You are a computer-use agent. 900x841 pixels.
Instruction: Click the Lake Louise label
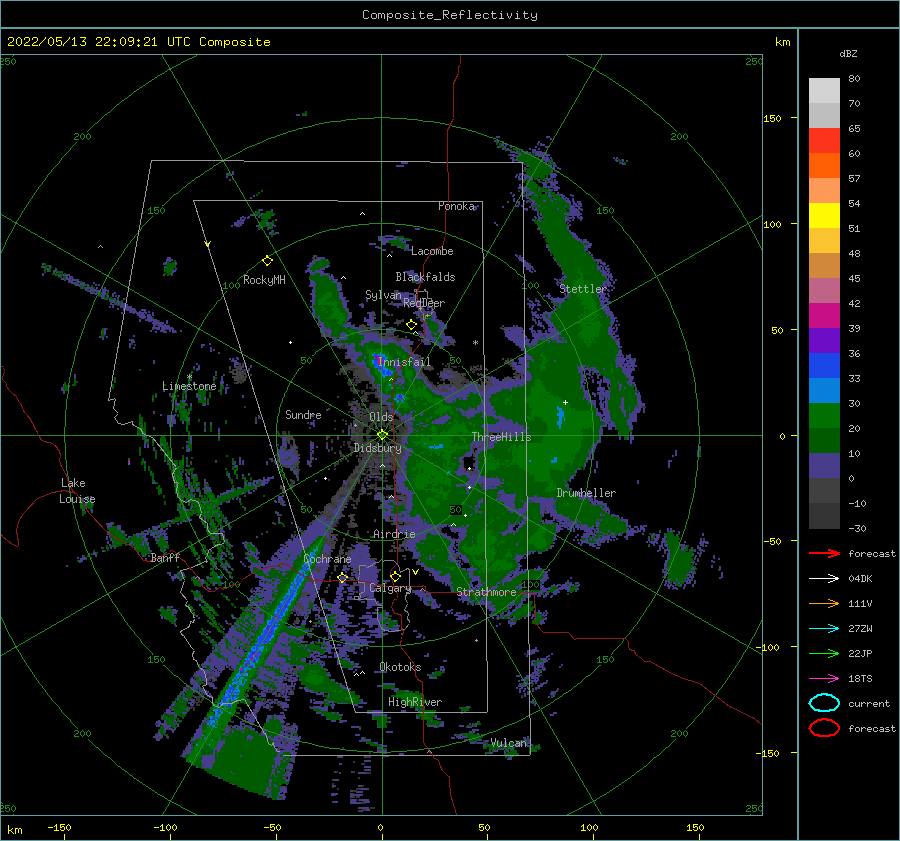click(77, 491)
